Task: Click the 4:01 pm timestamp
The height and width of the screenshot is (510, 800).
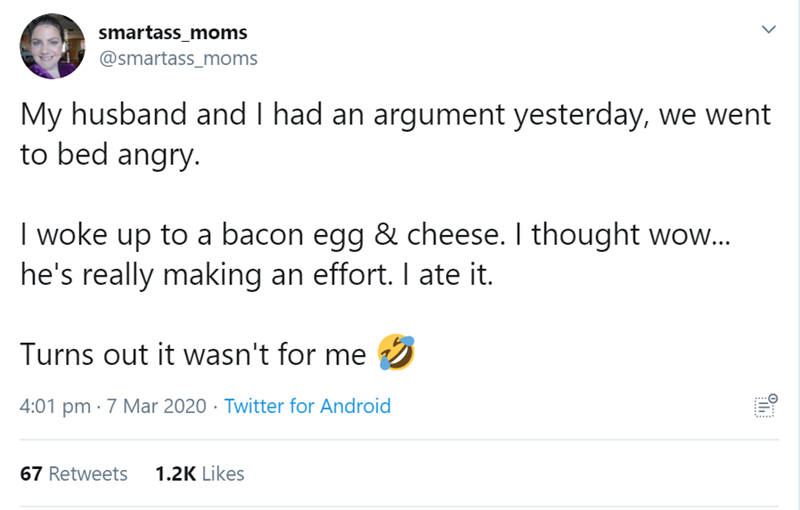Action: point(55,407)
